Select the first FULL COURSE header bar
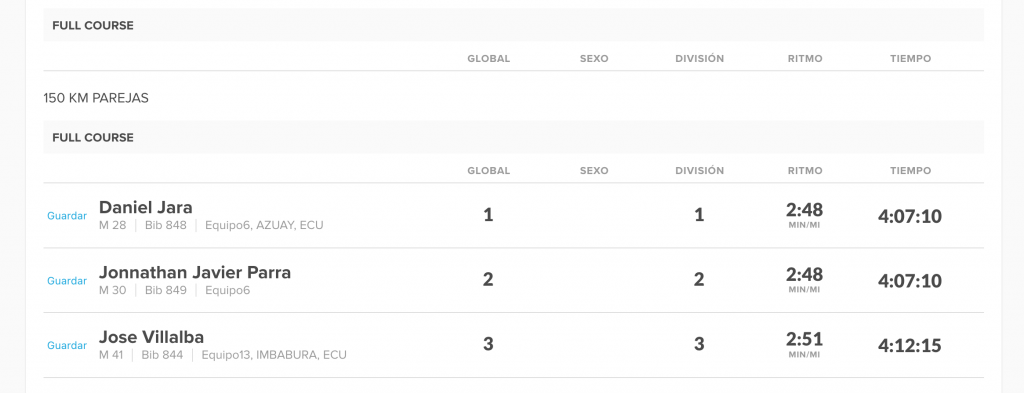Screen dimensions: 1024x393 coord(513,25)
